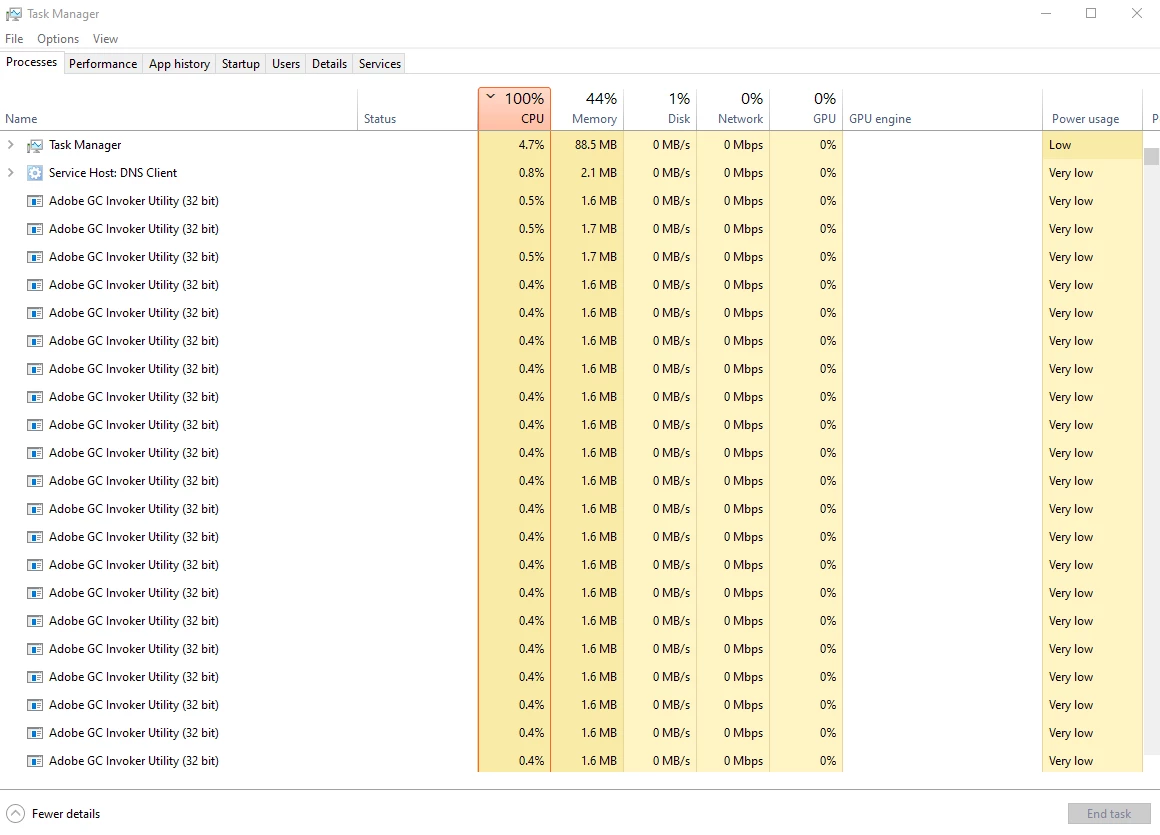The height and width of the screenshot is (835, 1160).
Task: Click the vertical scrollbar thumb
Action: coord(1151,156)
